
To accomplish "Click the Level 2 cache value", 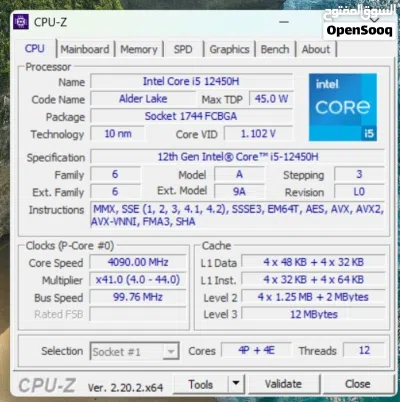I will (313, 297).
